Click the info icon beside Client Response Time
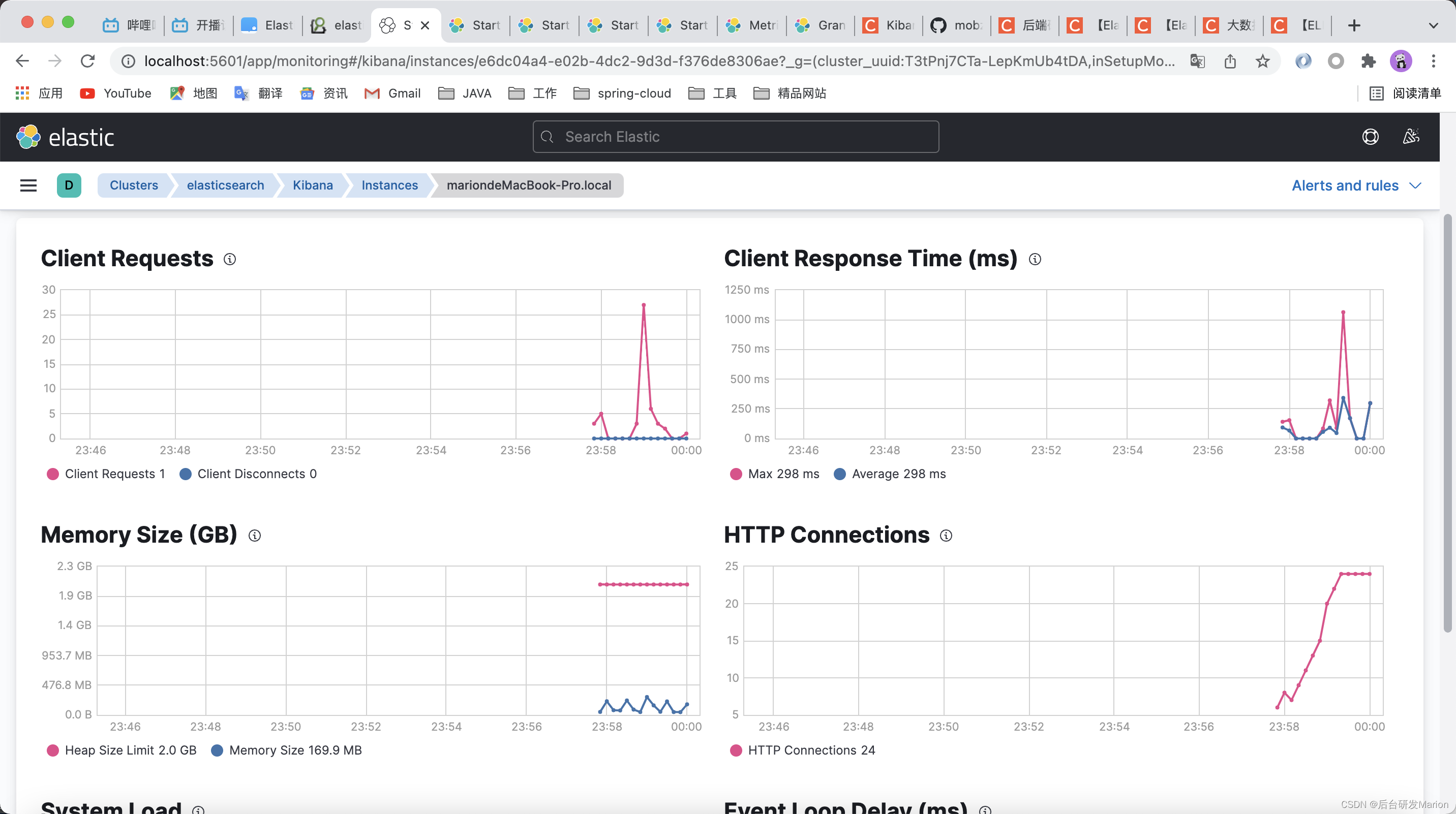Viewport: 1456px width, 814px height. pos(1035,259)
